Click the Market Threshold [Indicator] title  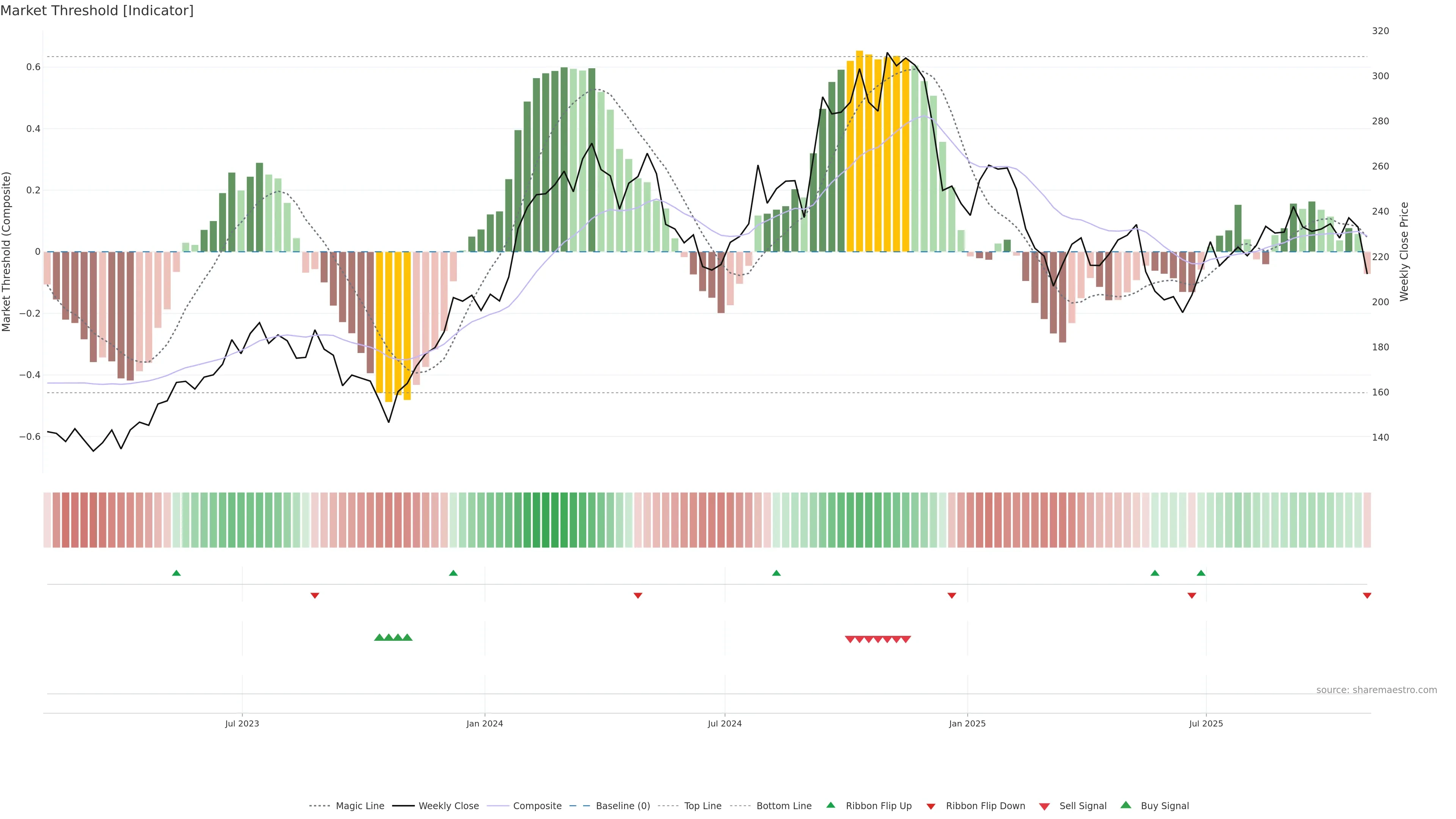click(x=97, y=11)
